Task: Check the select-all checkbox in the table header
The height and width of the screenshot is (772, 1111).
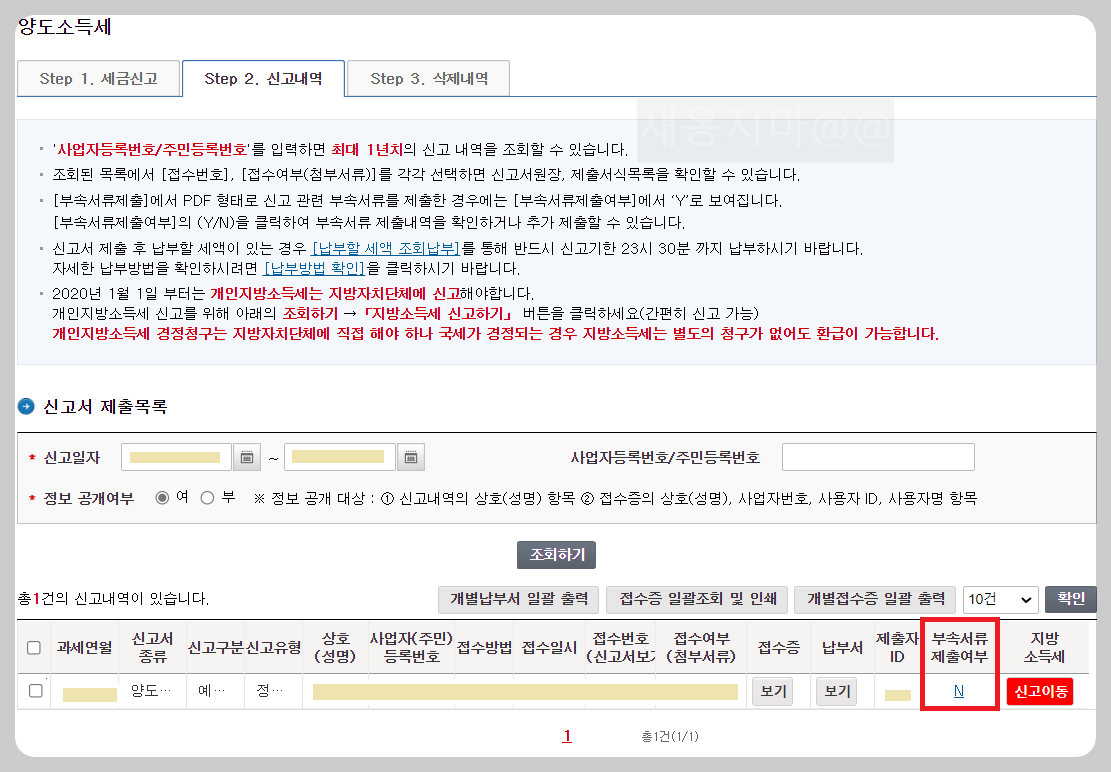Action: coord(33,647)
